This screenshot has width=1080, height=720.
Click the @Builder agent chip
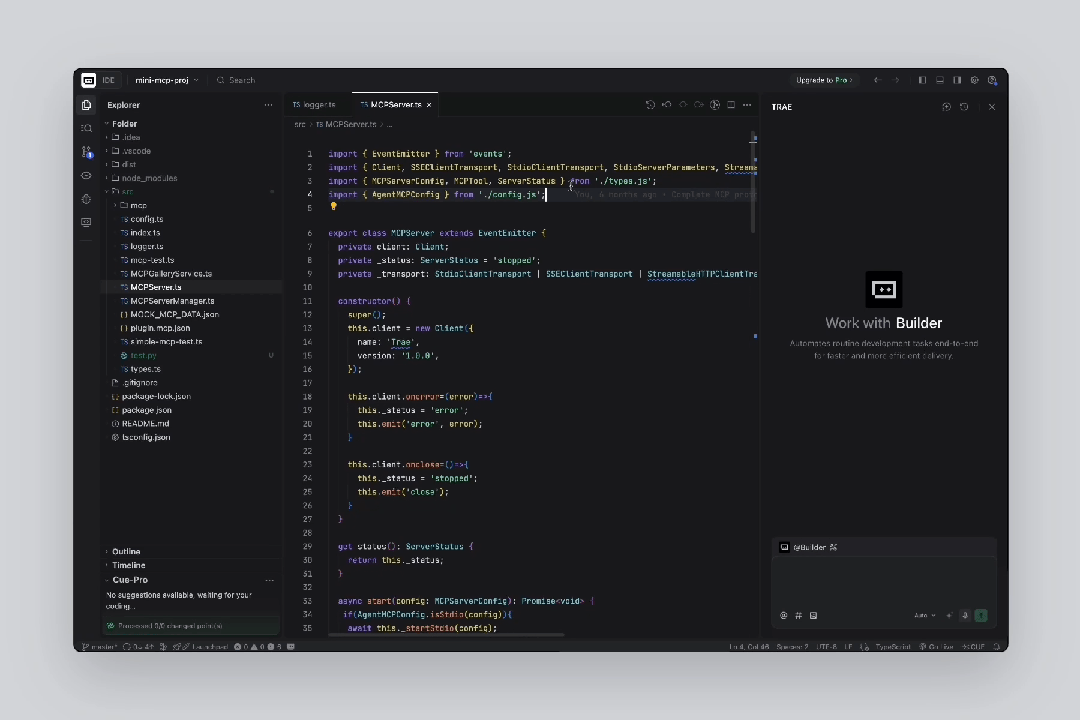point(808,548)
